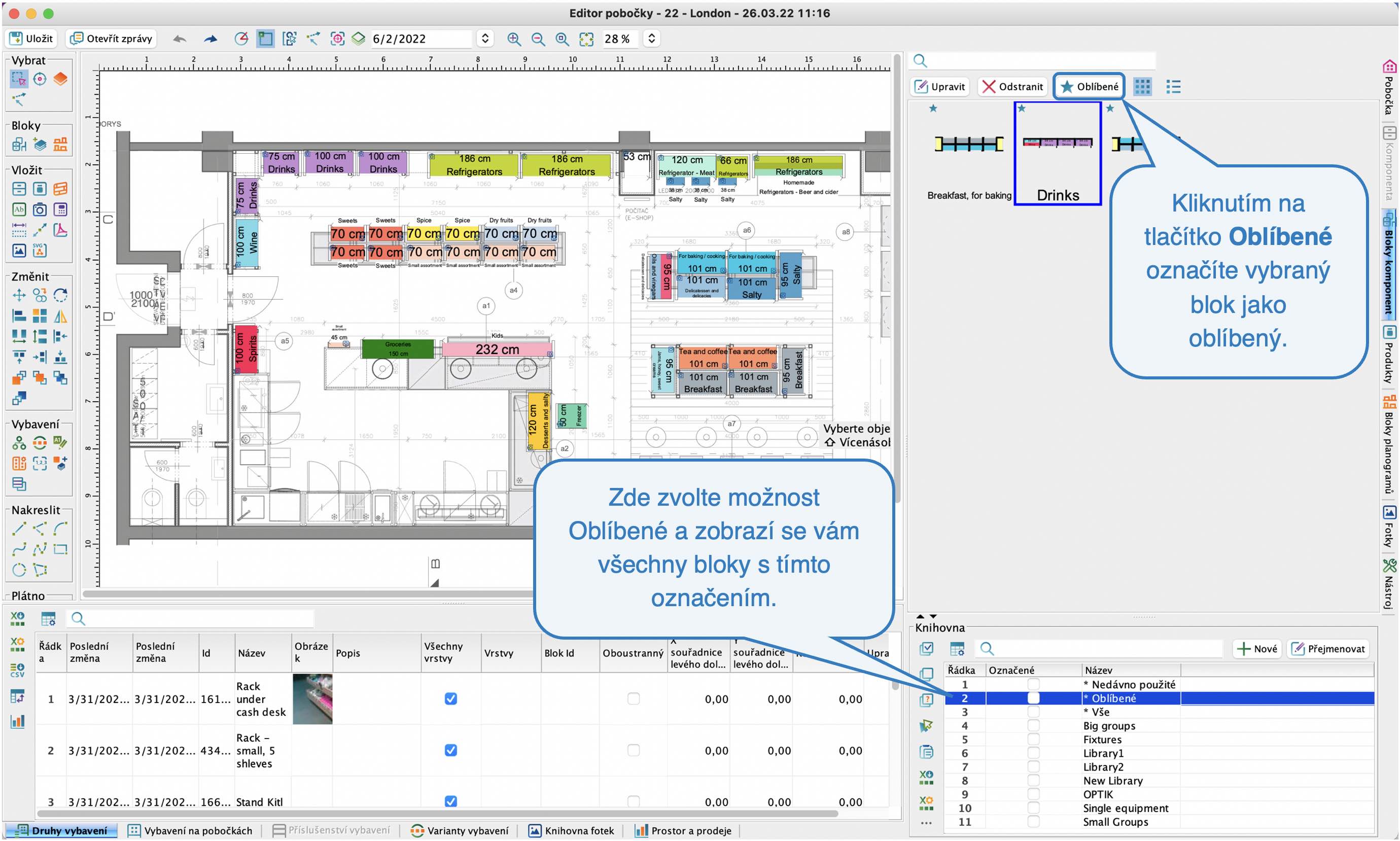Click the fit-to-screen zoom icon
The image size is (1400, 841).
[586, 39]
